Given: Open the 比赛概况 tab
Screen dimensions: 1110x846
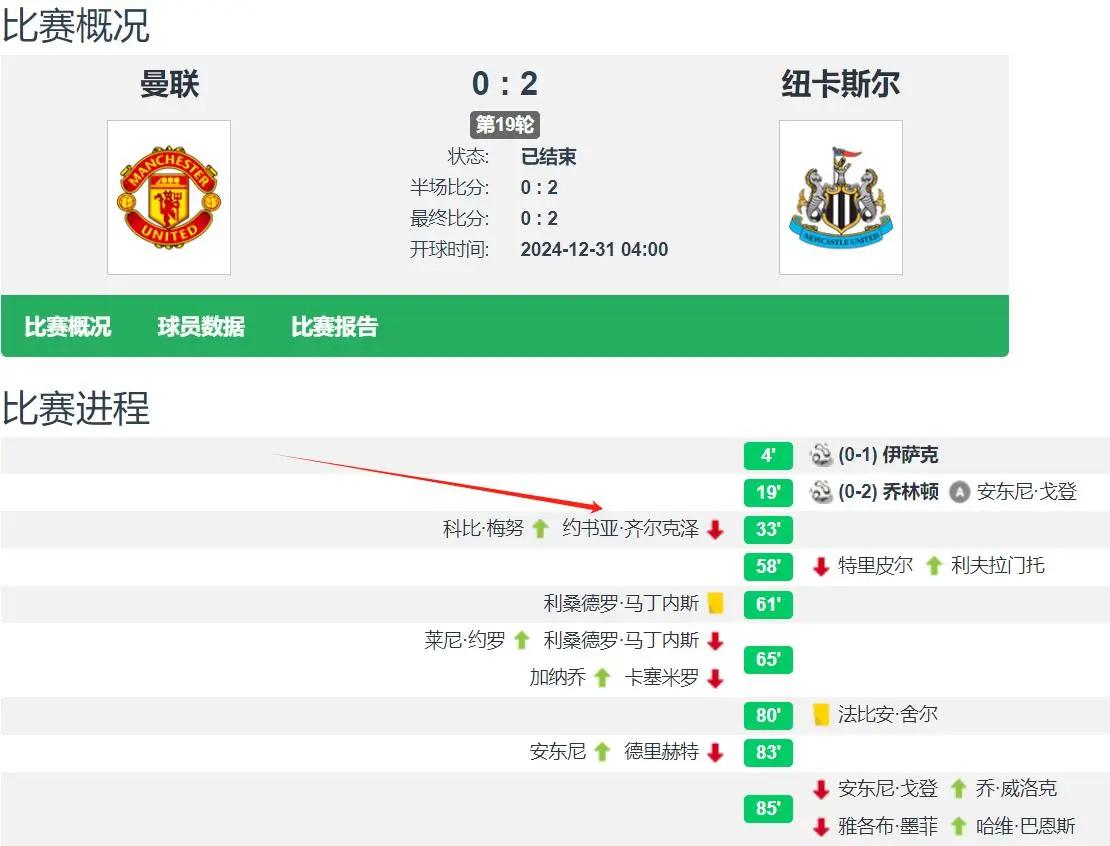Looking at the screenshot, I should point(68,327).
